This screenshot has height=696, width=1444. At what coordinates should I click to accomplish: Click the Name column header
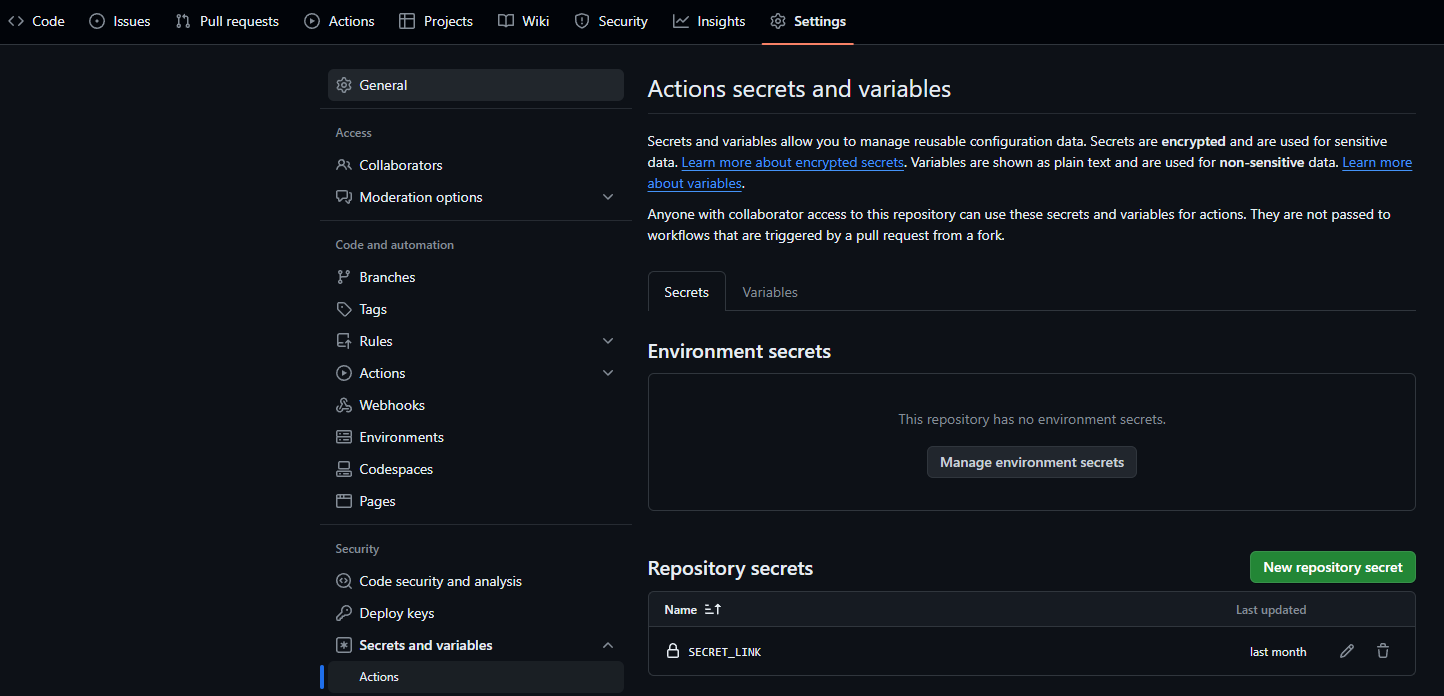click(x=681, y=609)
